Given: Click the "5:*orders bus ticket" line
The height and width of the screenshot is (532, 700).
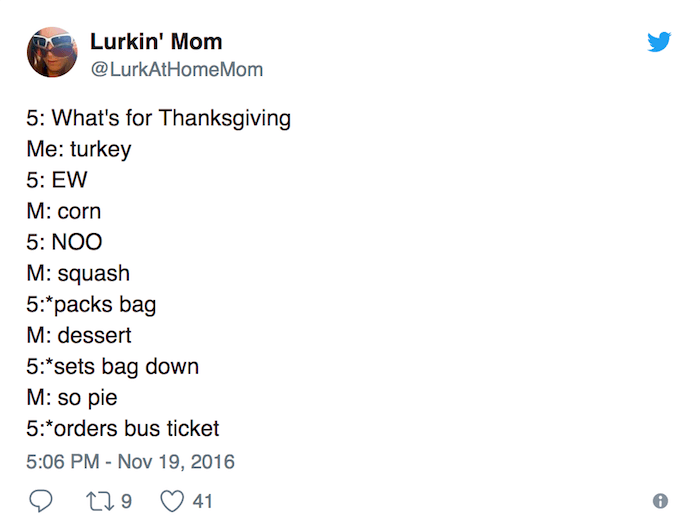Looking at the screenshot, I should pyautogui.click(x=123, y=429).
